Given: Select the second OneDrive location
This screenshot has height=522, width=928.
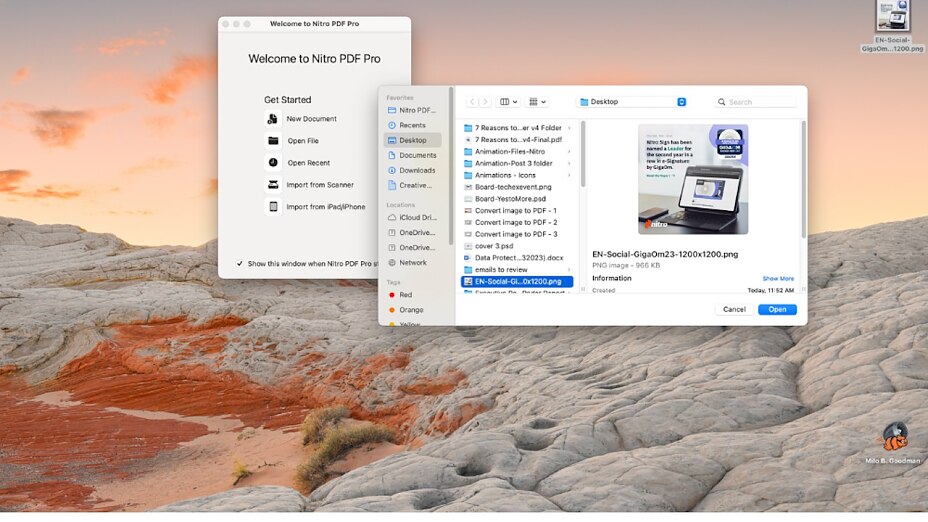Looking at the screenshot, I should pos(412,247).
